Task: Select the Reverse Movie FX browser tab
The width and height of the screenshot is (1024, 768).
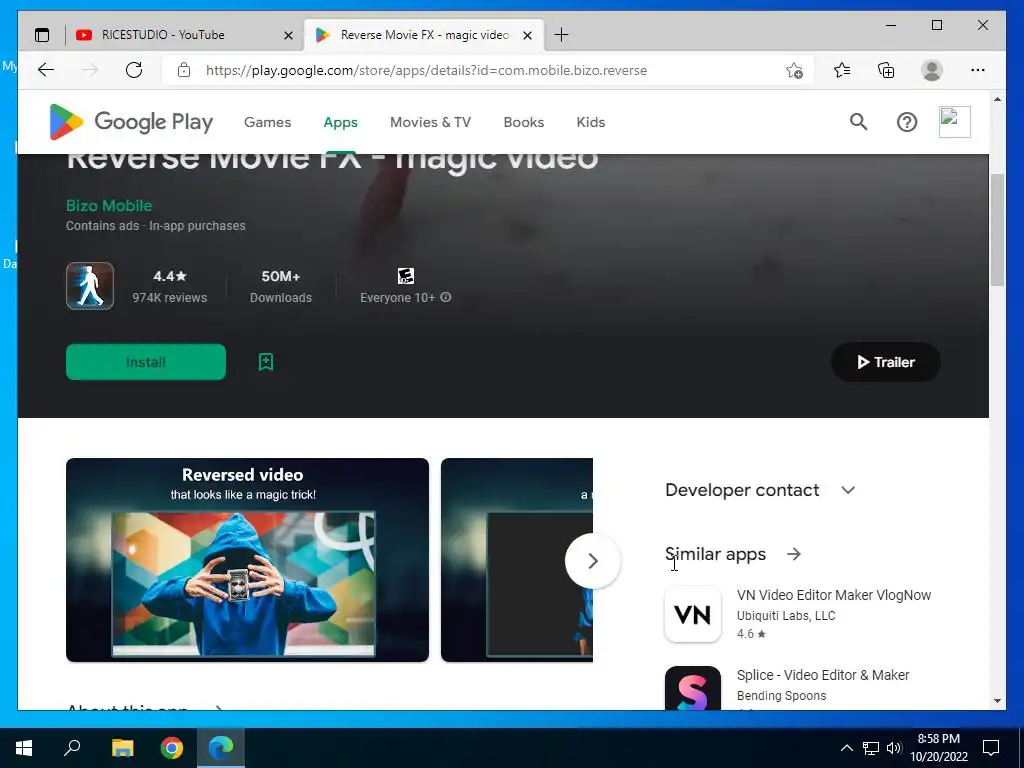Action: click(424, 35)
